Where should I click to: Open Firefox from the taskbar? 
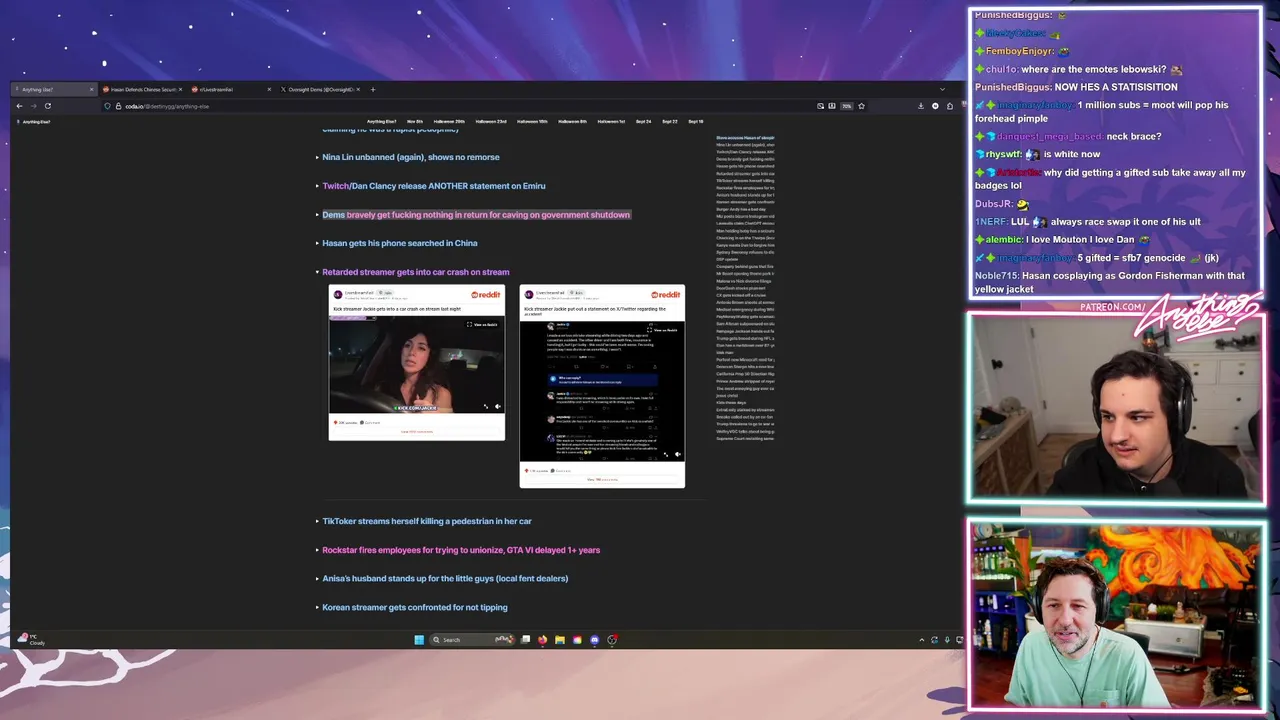543,640
